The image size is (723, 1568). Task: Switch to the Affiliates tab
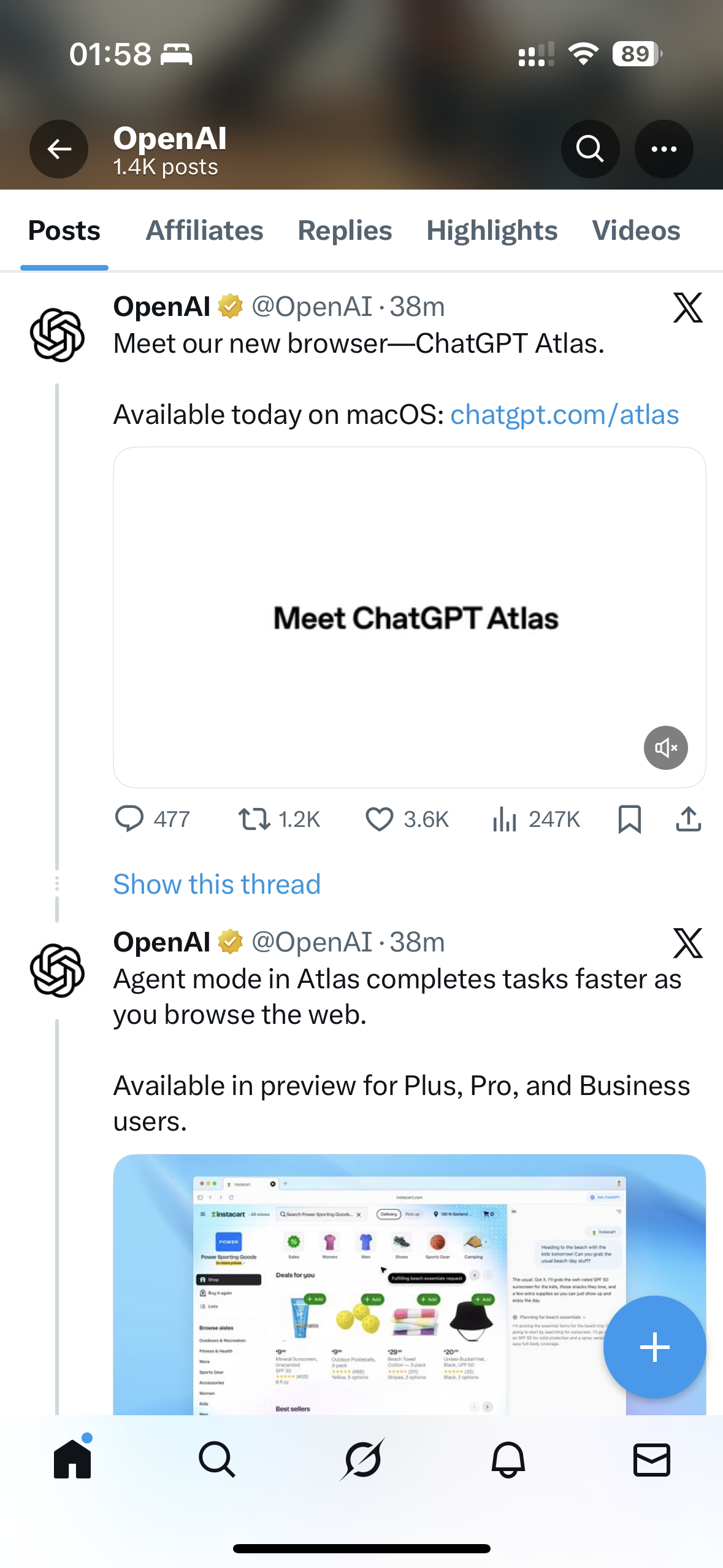click(x=204, y=231)
